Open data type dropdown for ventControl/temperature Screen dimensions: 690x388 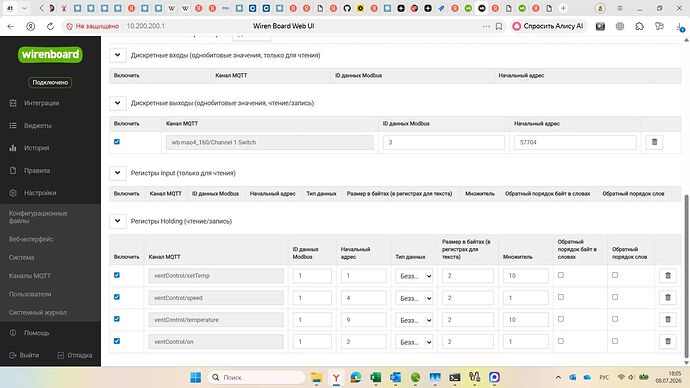click(414, 320)
